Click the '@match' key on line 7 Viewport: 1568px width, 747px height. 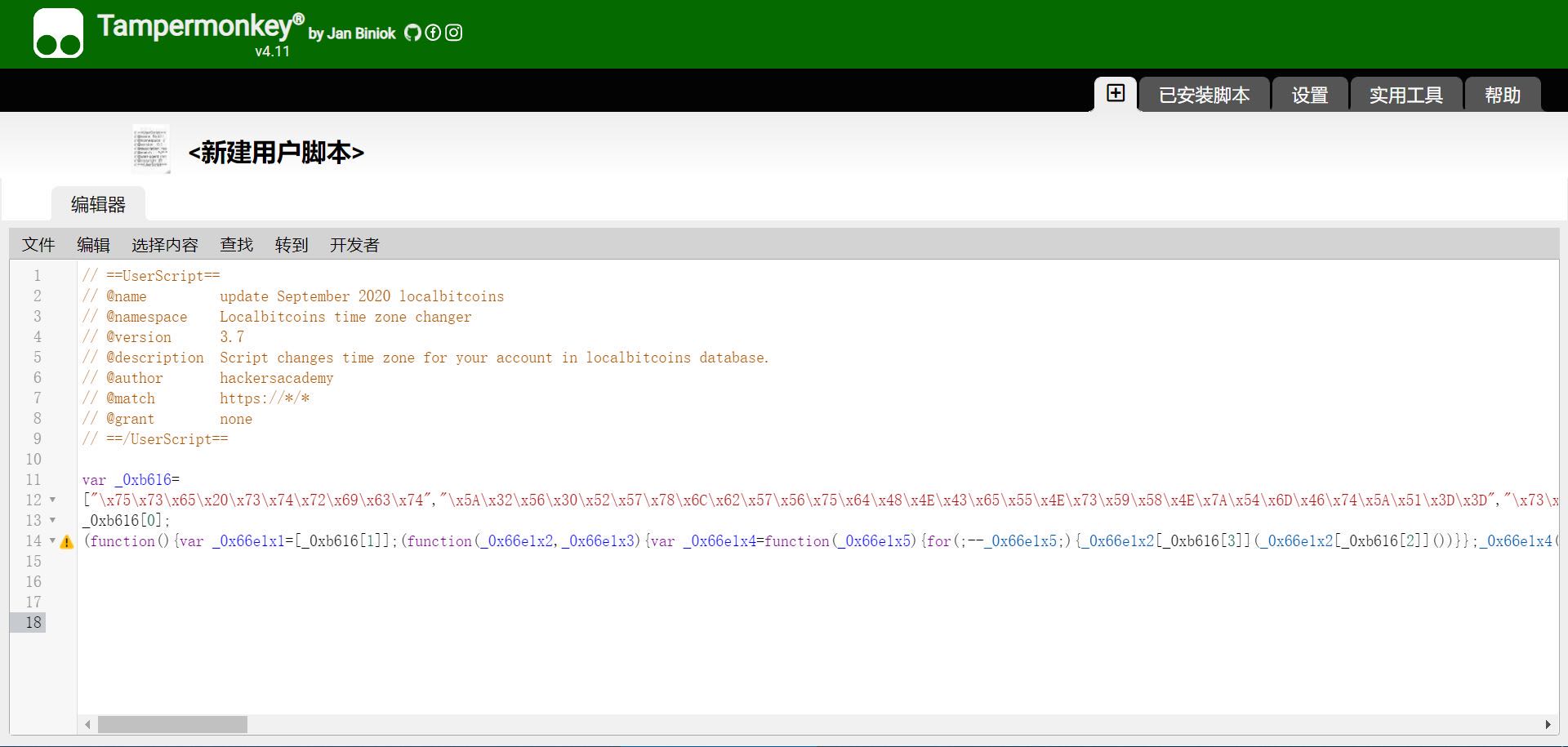tap(131, 398)
